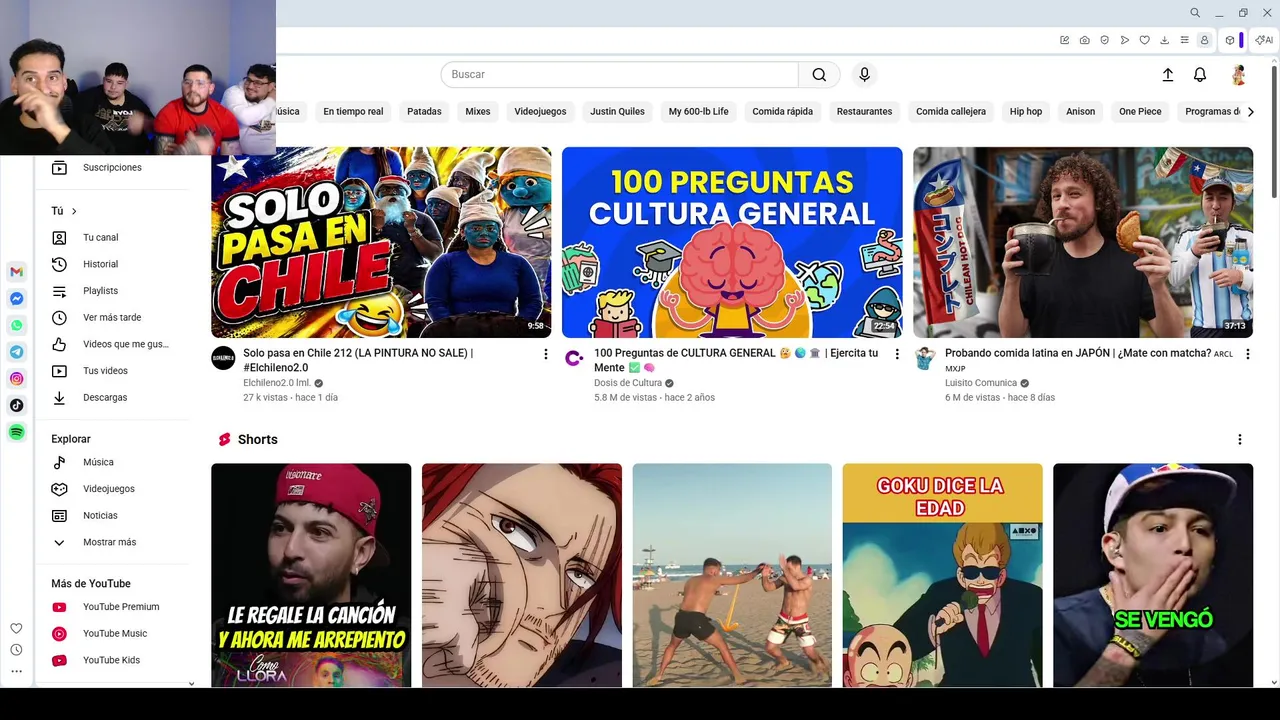The height and width of the screenshot is (720, 1280).
Task: Open browser downloads icon in toolbar
Action: 1165,40
